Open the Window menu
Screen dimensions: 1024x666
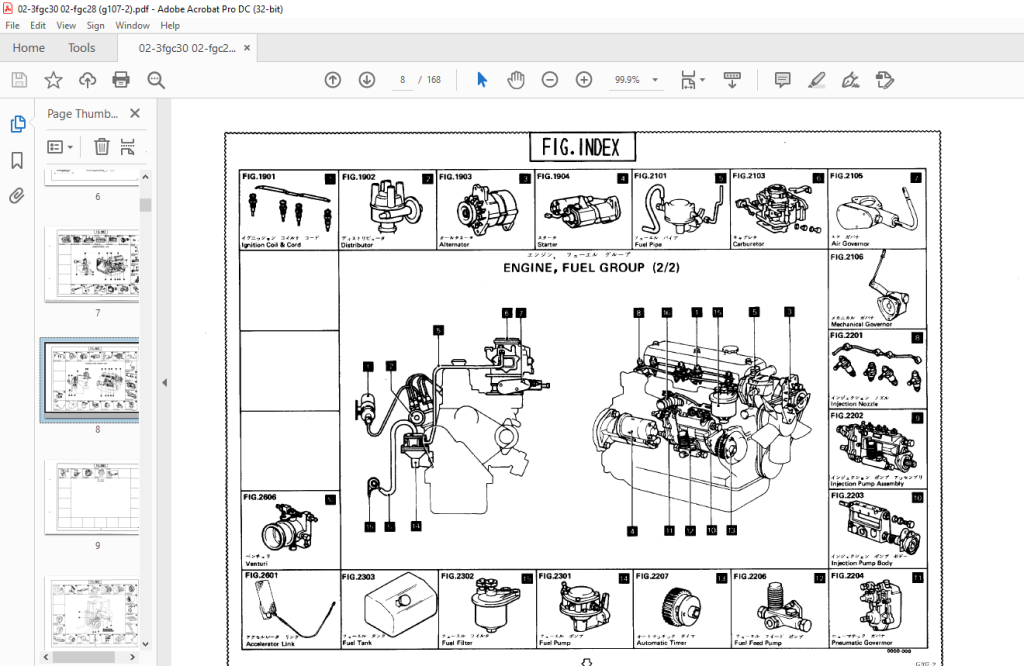pos(132,25)
